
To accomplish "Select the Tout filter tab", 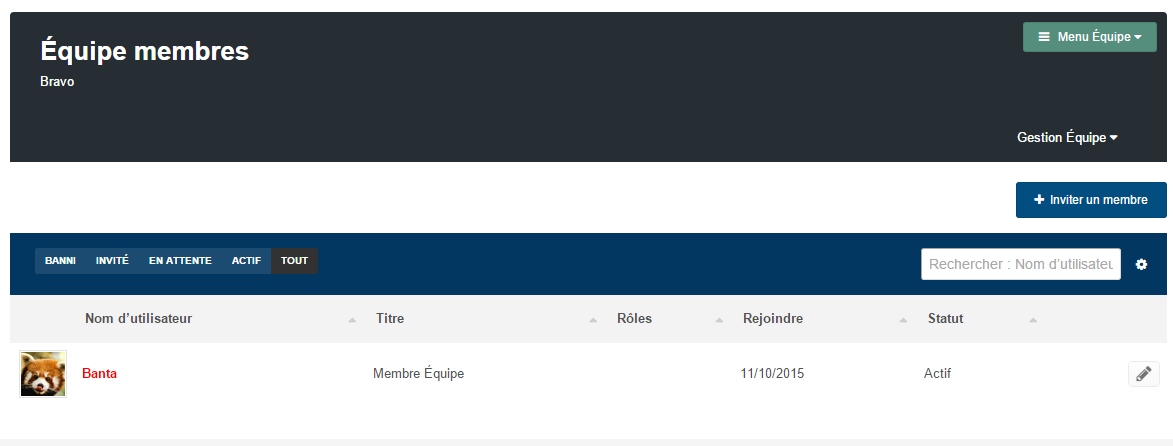I will point(294,261).
